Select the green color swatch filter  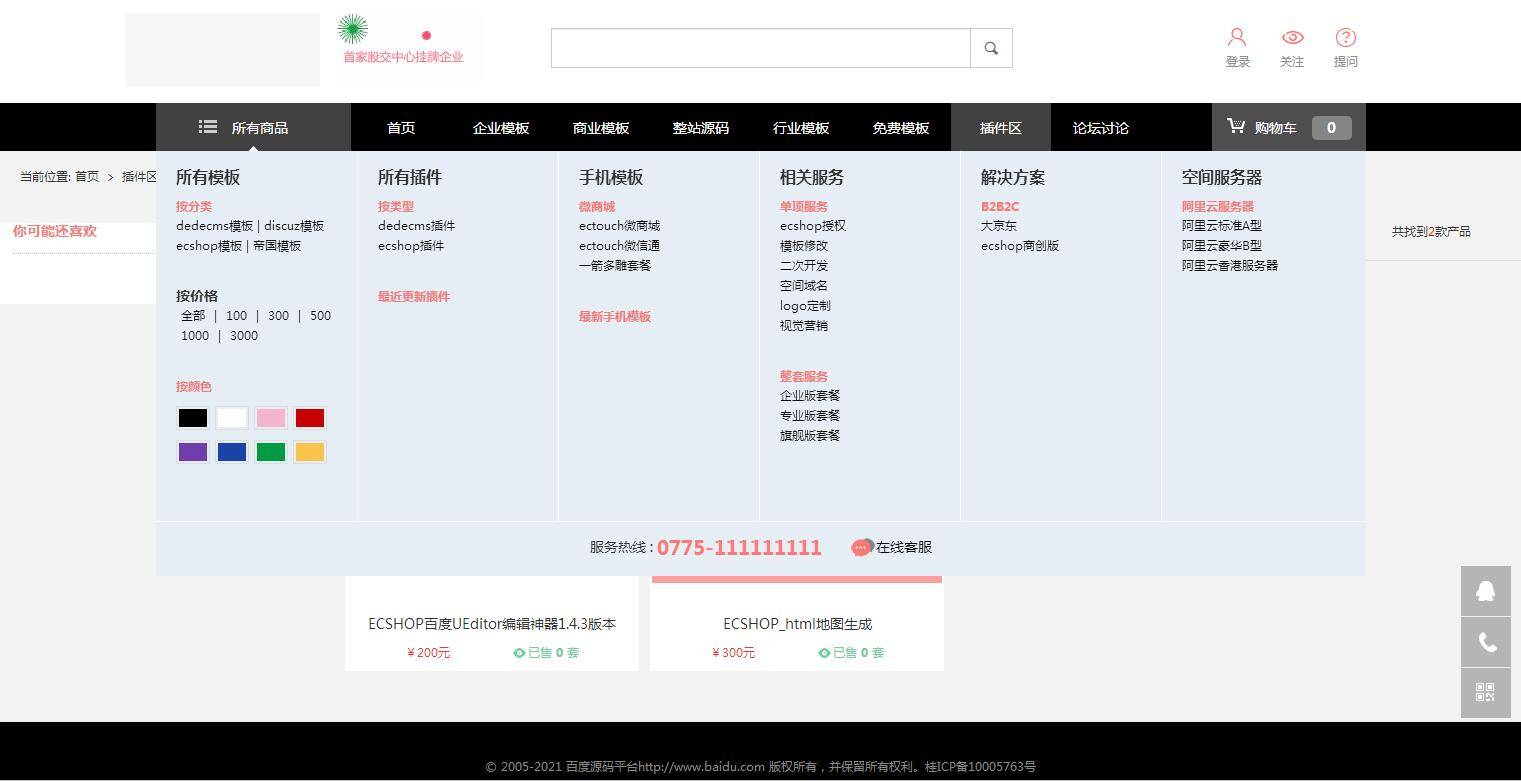click(x=270, y=451)
